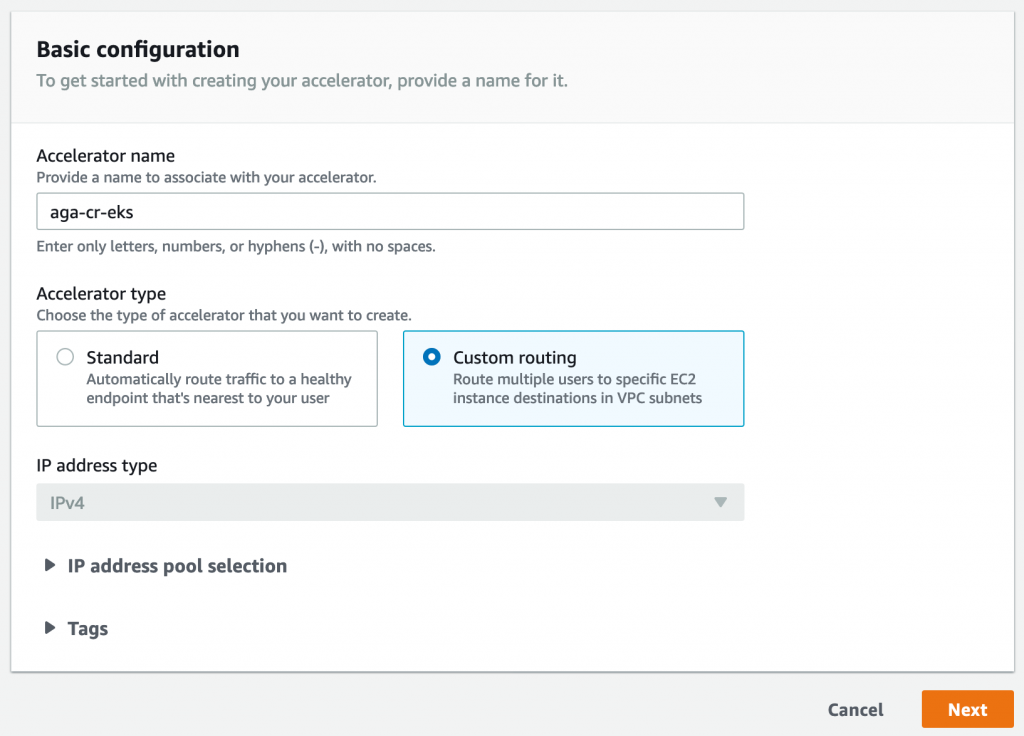Click the Accelerator type label
1024x736 pixels.
(x=101, y=294)
